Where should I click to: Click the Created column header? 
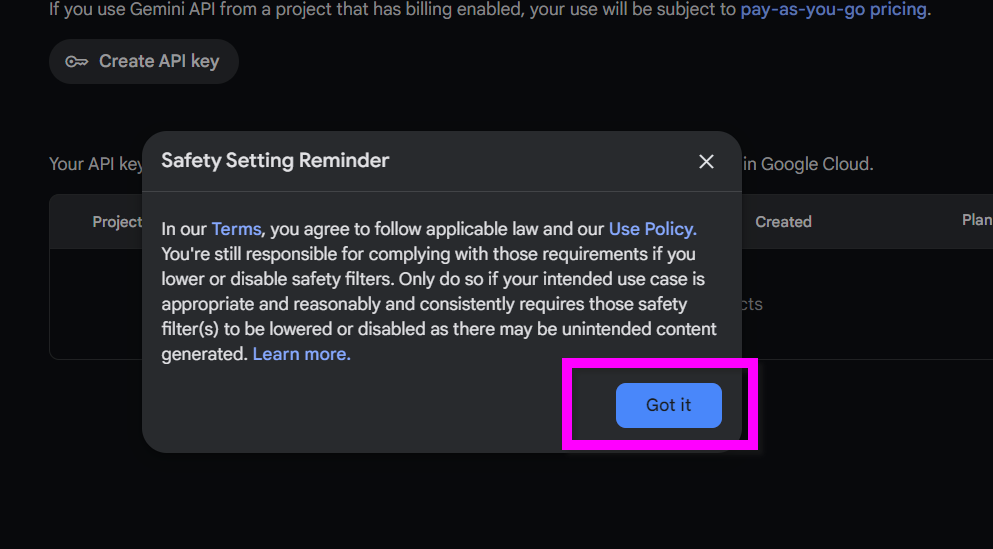coord(783,222)
